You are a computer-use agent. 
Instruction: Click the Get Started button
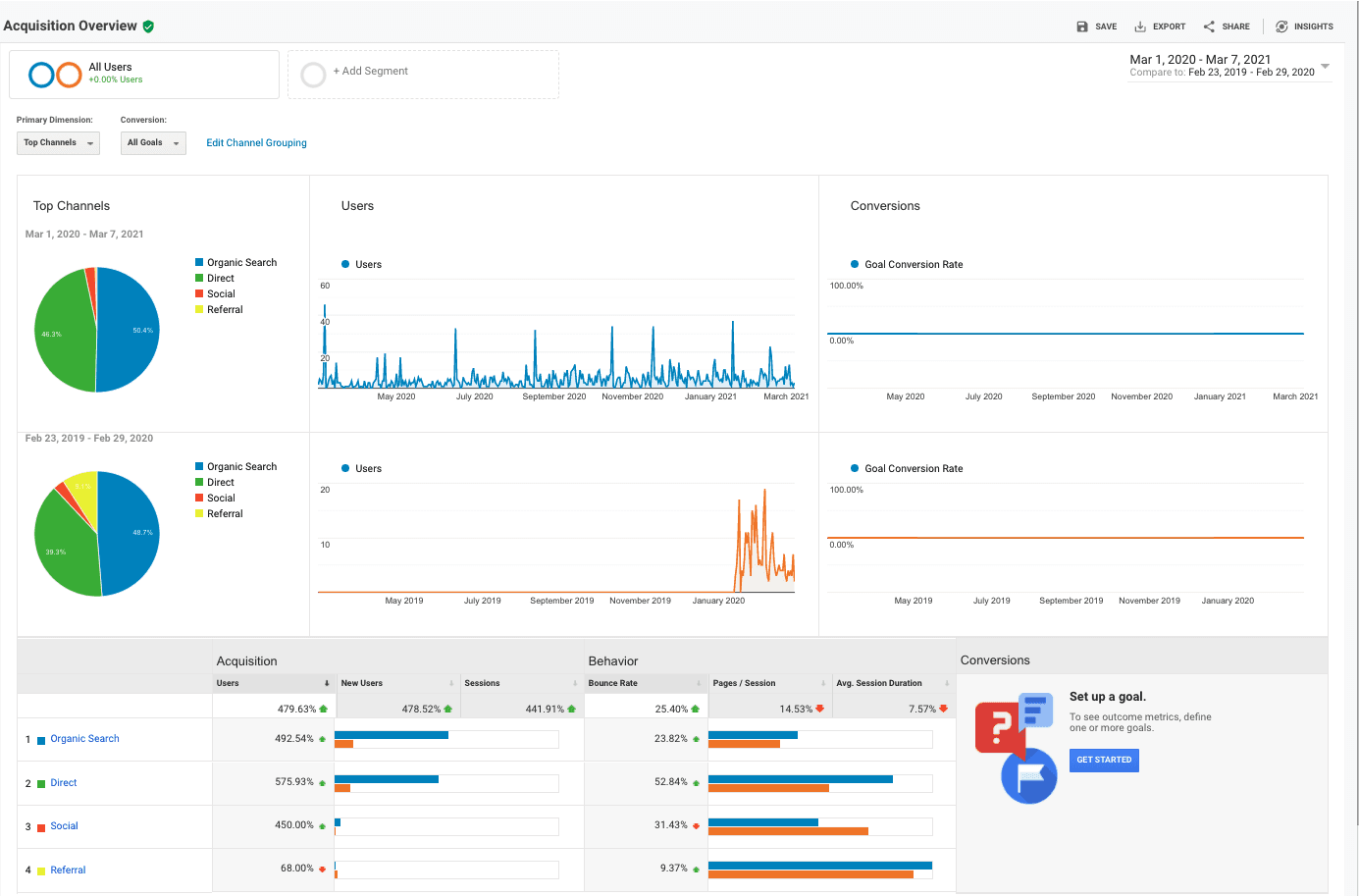pyautogui.click(x=1104, y=760)
